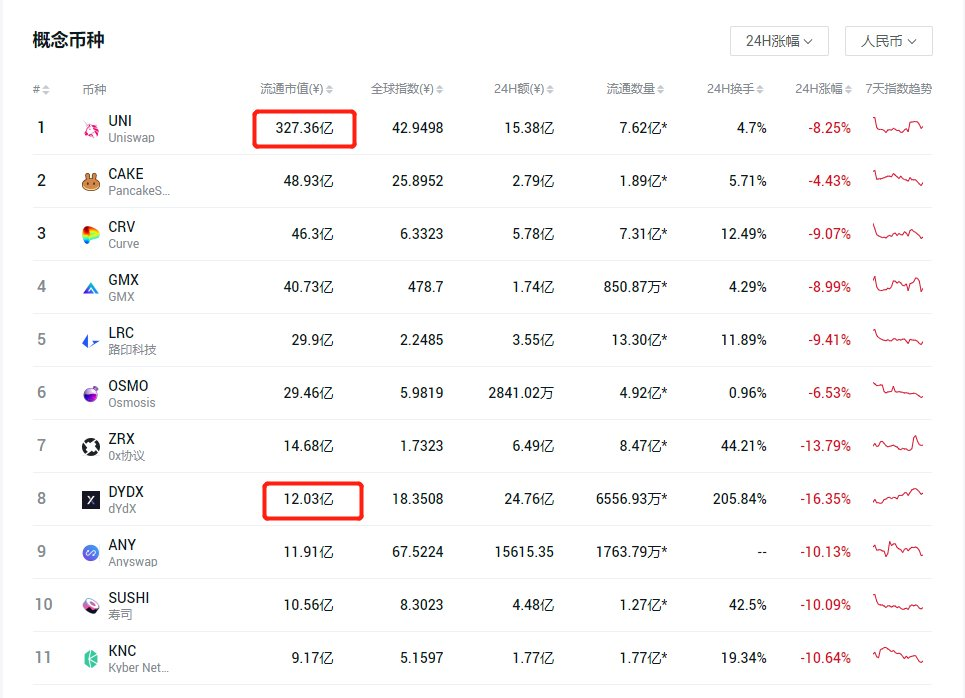Click the CRV Curve rainbow icon
This screenshot has width=965, height=698.
click(x=91, y=235)
